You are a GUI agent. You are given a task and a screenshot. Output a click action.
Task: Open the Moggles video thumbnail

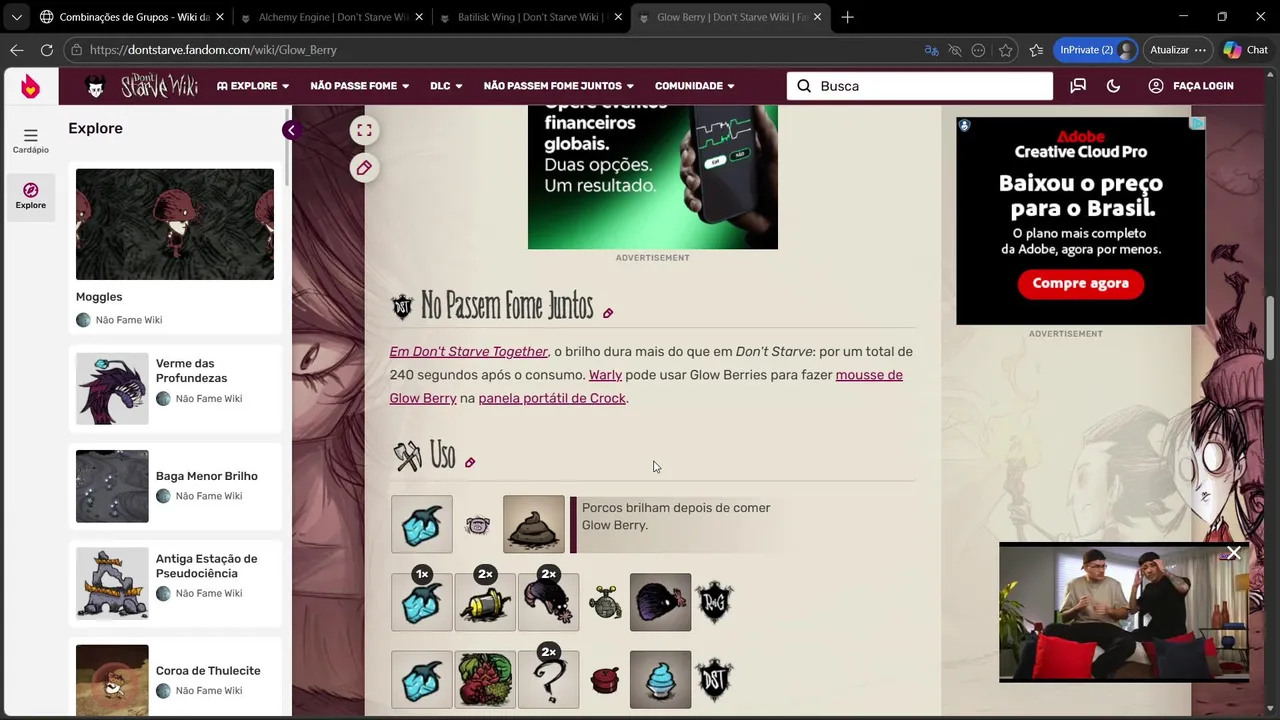175,224
